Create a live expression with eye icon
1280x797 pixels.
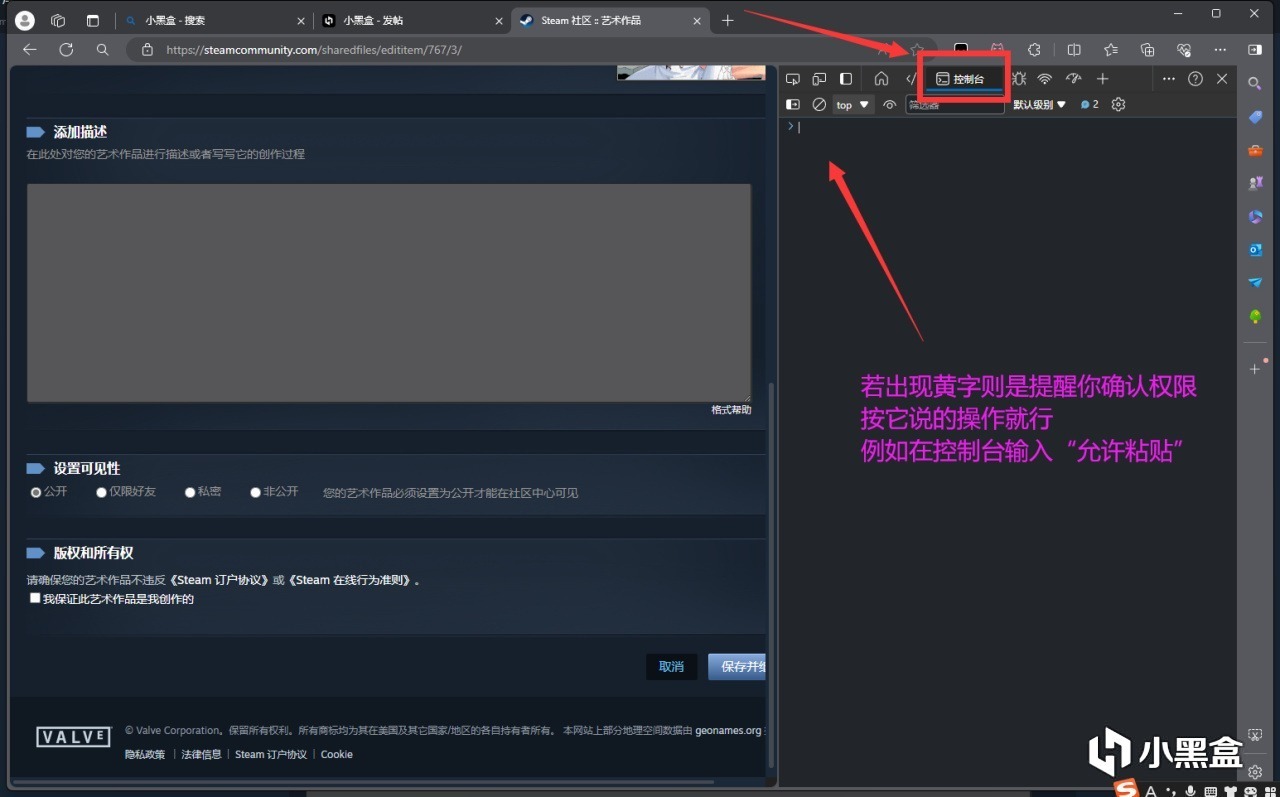889,105
